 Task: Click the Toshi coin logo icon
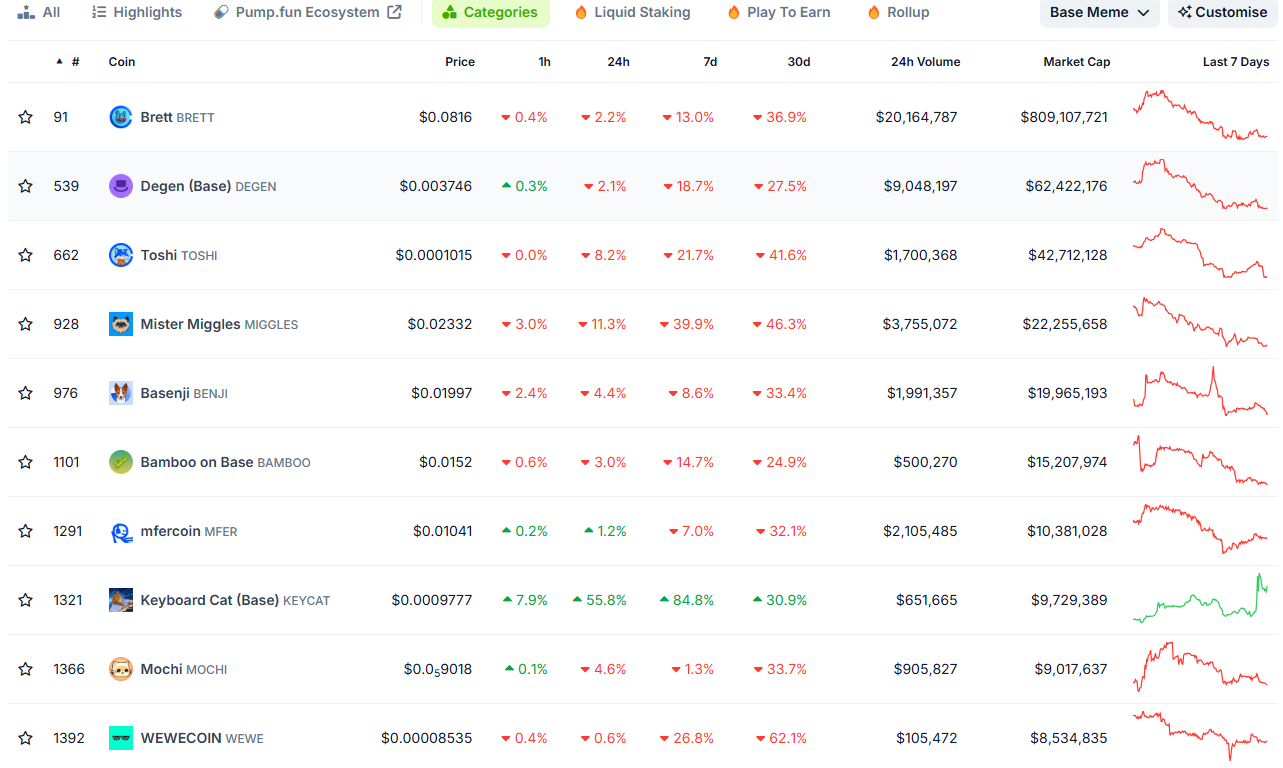[x=120, y=255]
